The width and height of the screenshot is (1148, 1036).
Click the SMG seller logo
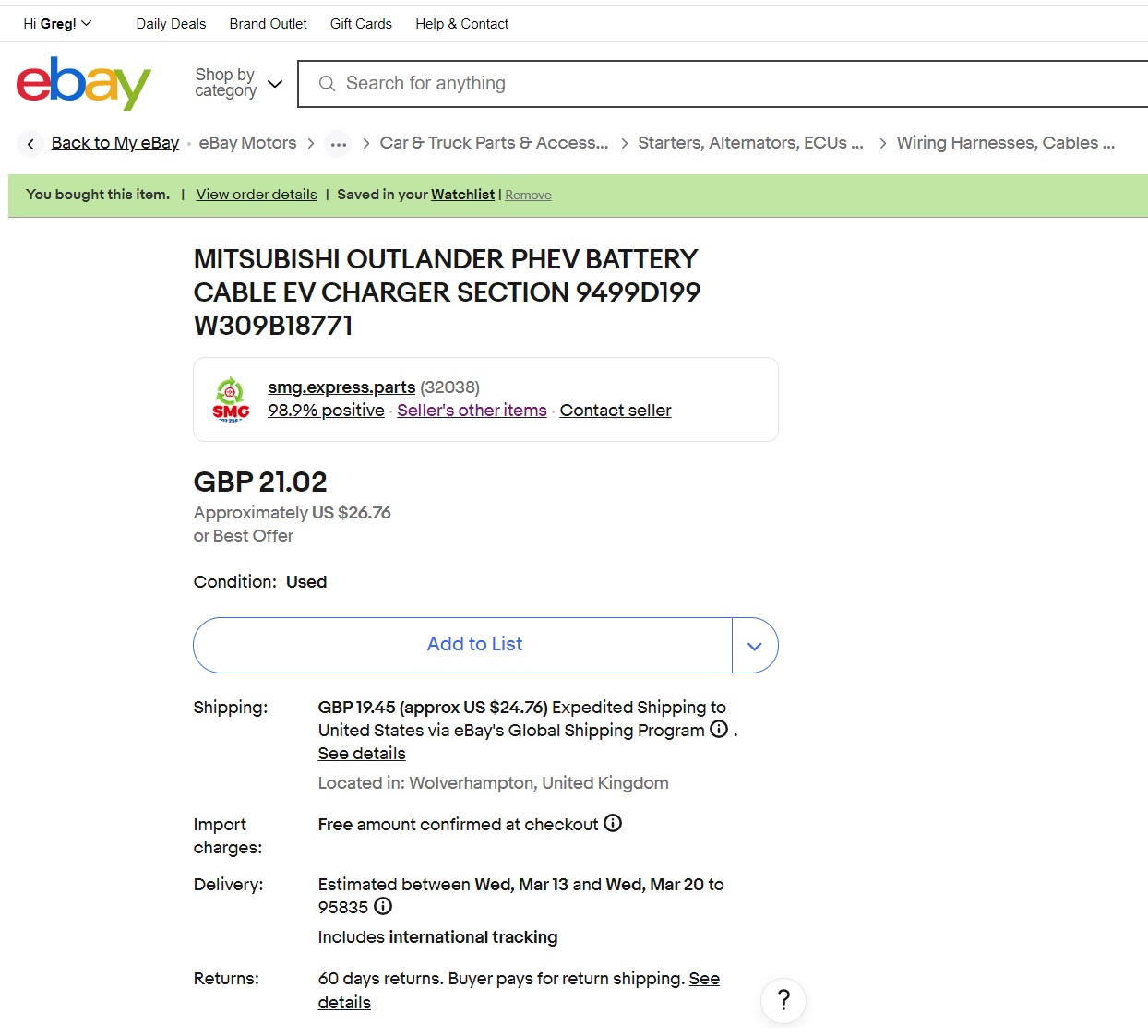(231, 399)
